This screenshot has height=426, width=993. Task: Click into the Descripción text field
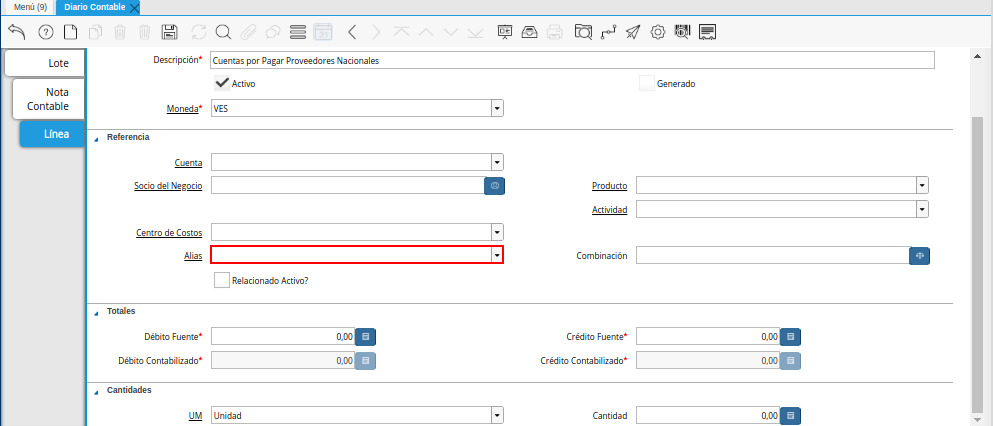572,60
